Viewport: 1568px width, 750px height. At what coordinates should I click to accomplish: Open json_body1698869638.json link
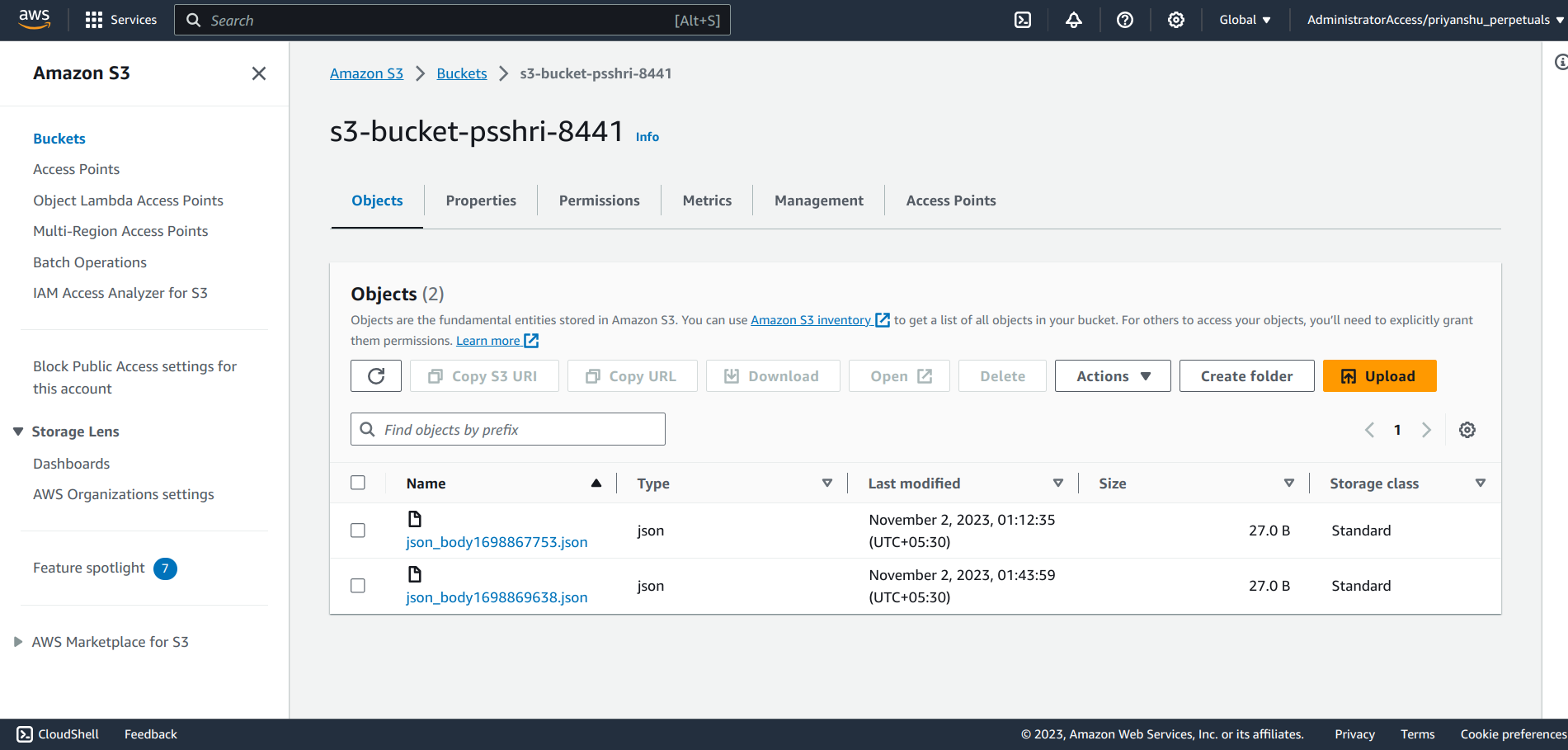[497, 597]
